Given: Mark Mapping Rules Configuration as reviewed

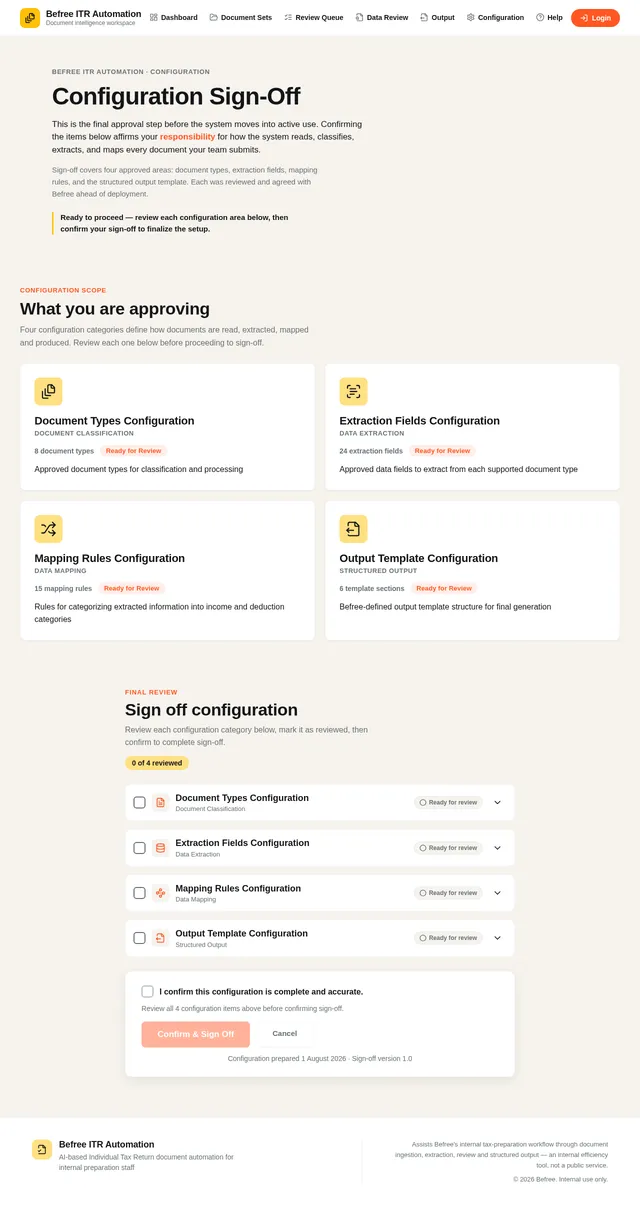Looking at the screenshot, I should click(139, 893).
